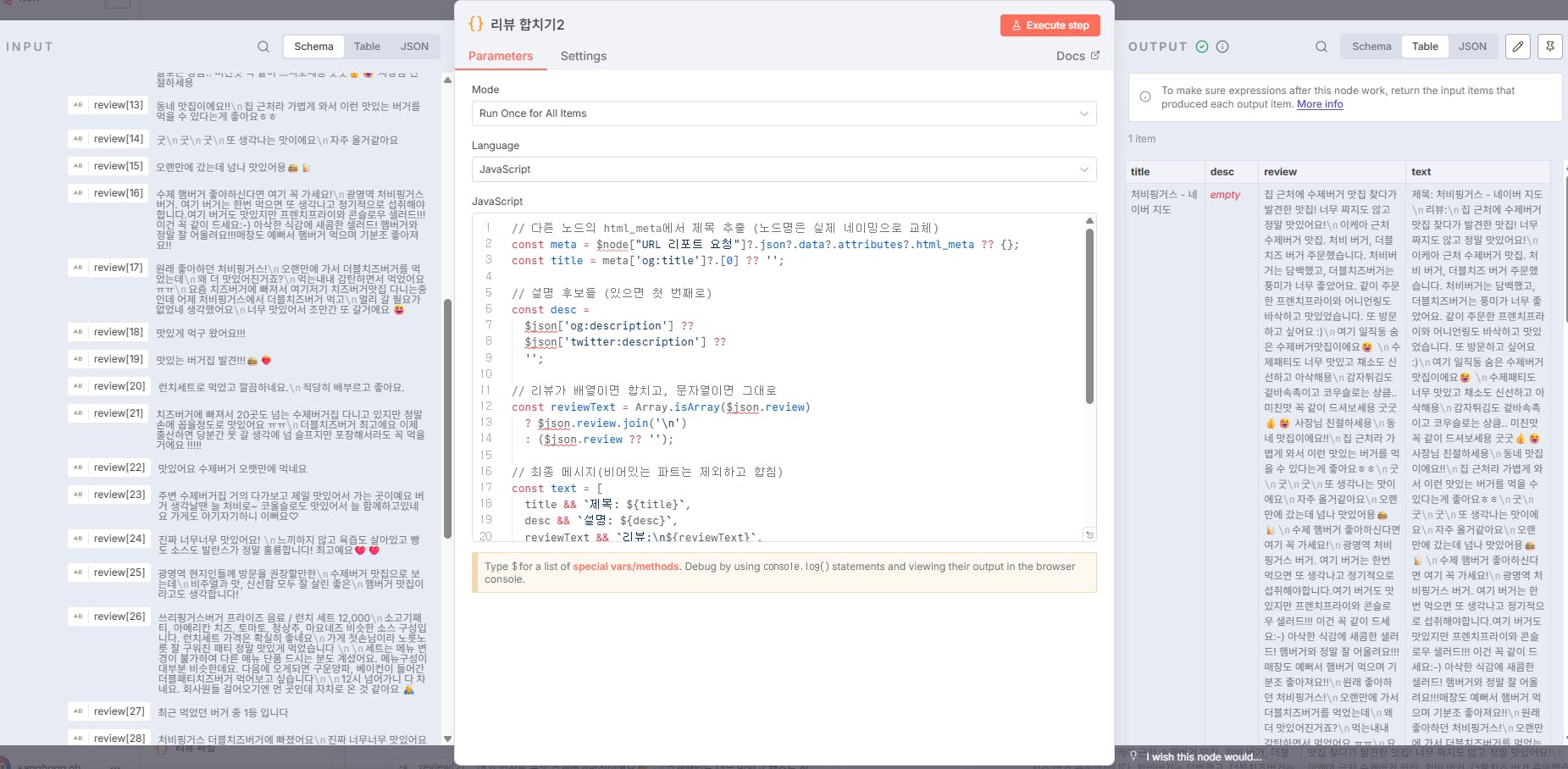Image resolution: width=1568 pixels, height=769 pixels.
Task: Click code line 17 'const text = ['
Action: pos(557,489)
